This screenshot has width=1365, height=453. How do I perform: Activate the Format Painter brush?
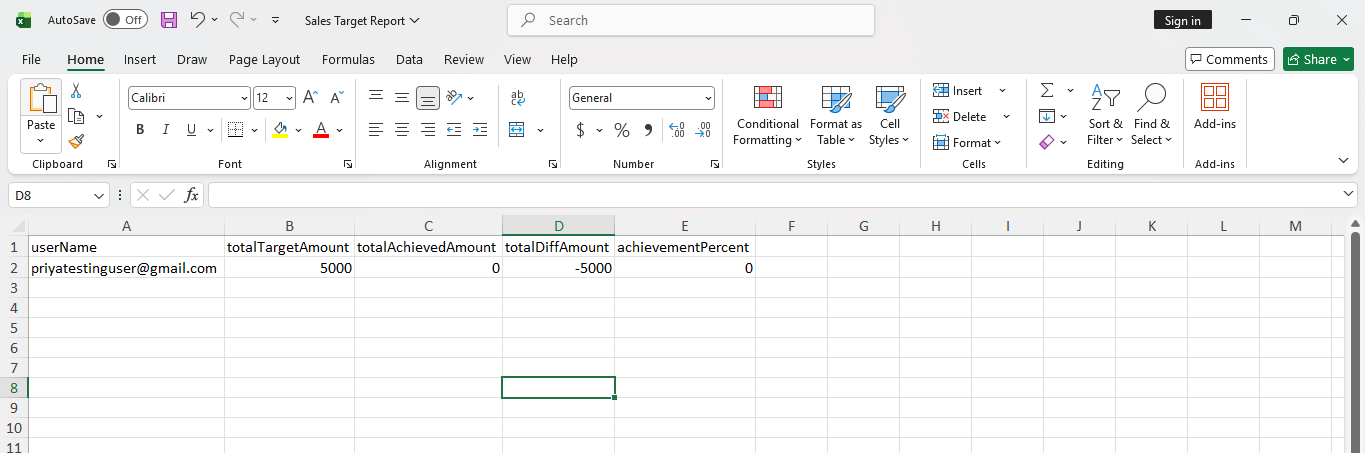(x=76, y=141)
